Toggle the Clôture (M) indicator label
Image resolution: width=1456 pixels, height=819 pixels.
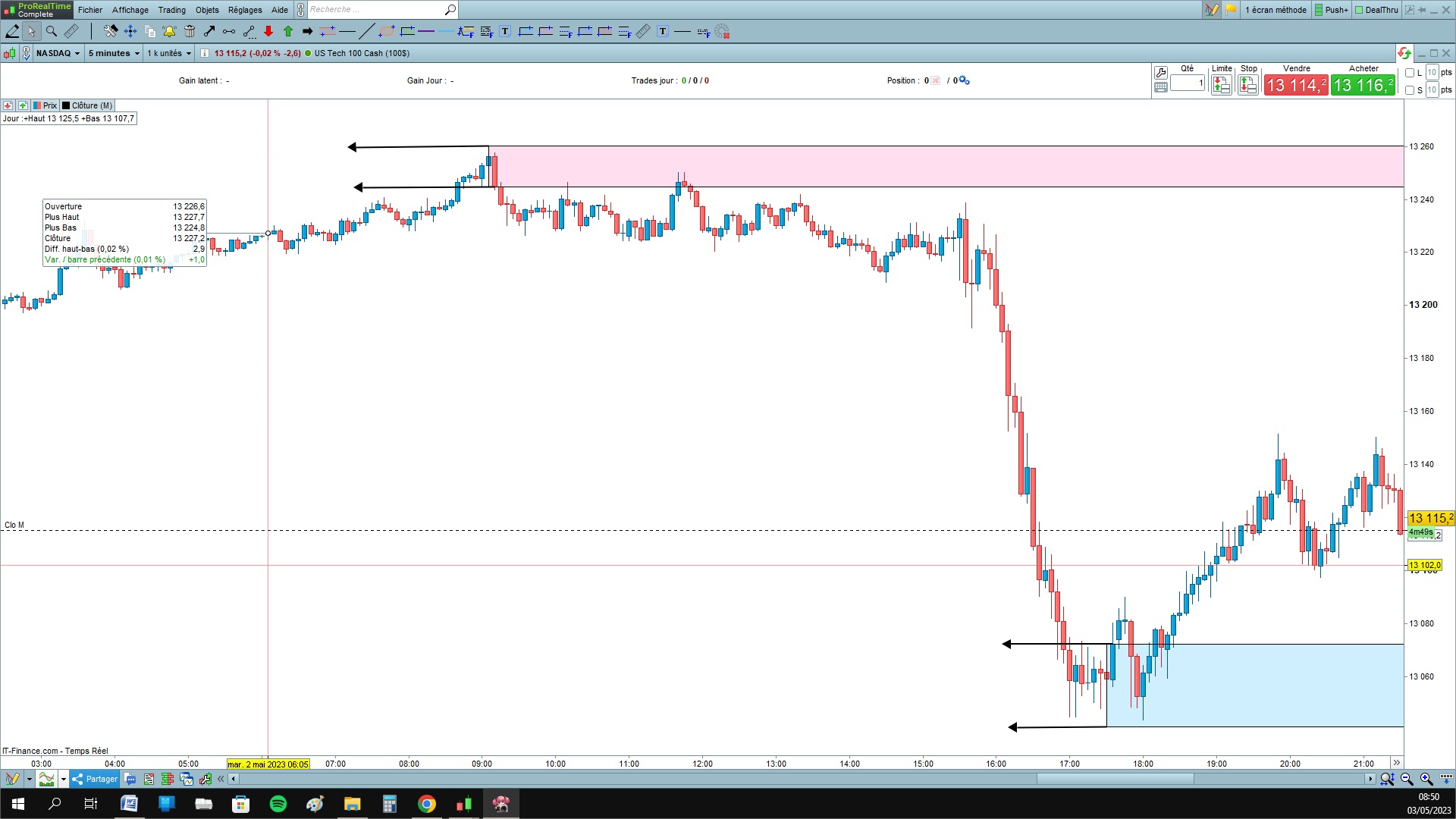[87, 105]
